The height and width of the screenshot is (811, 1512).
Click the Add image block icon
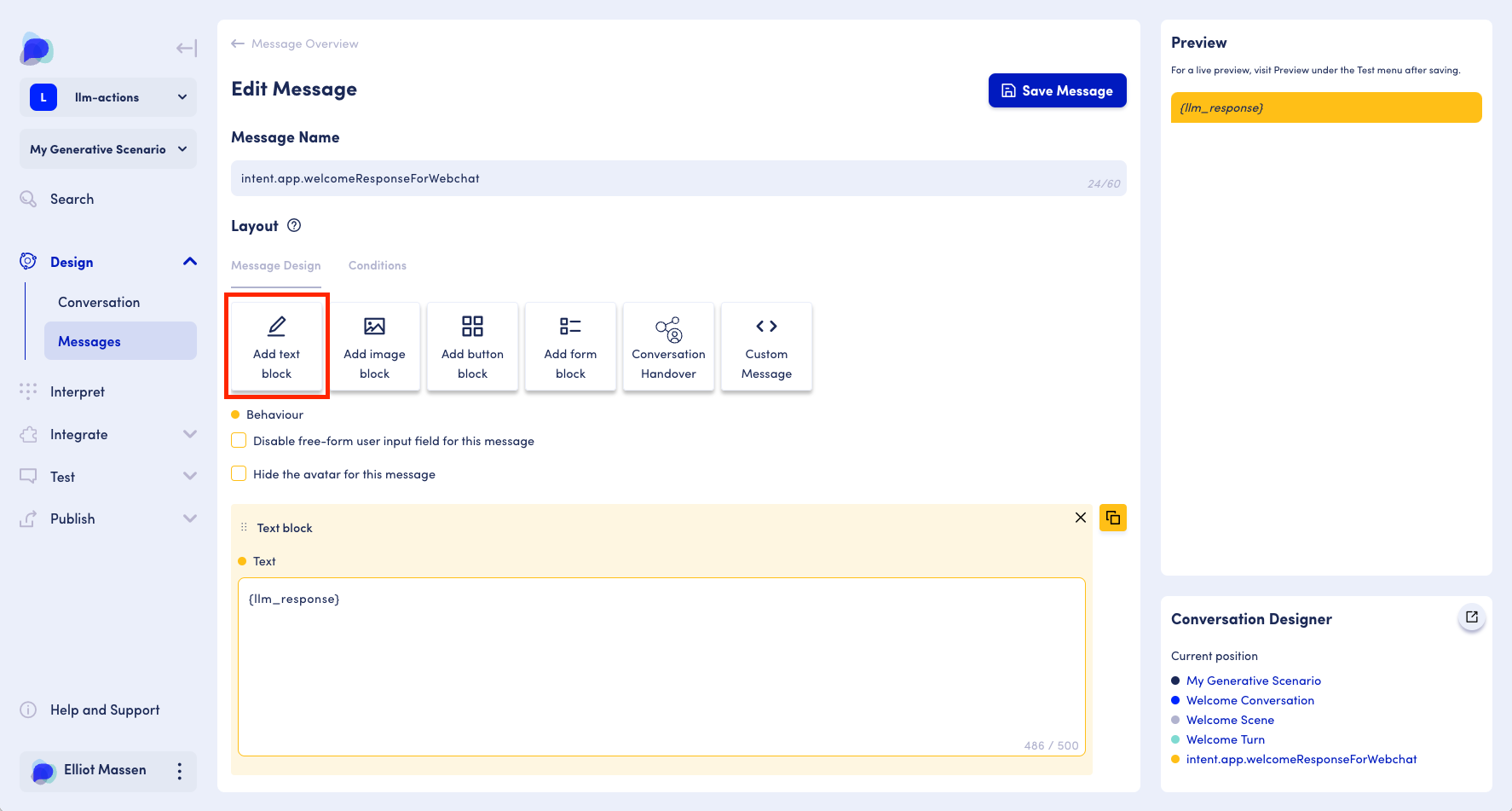pos(374,327)
